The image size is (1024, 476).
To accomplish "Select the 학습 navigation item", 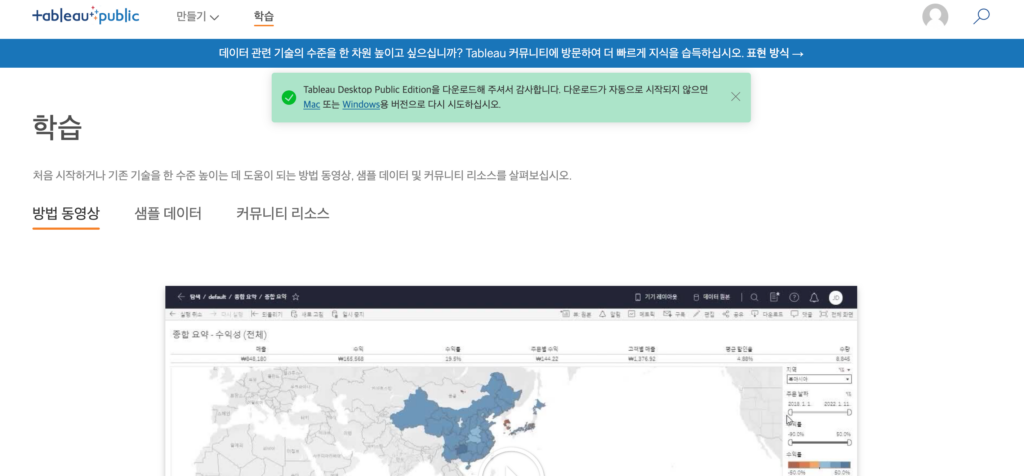I will 264,16.
